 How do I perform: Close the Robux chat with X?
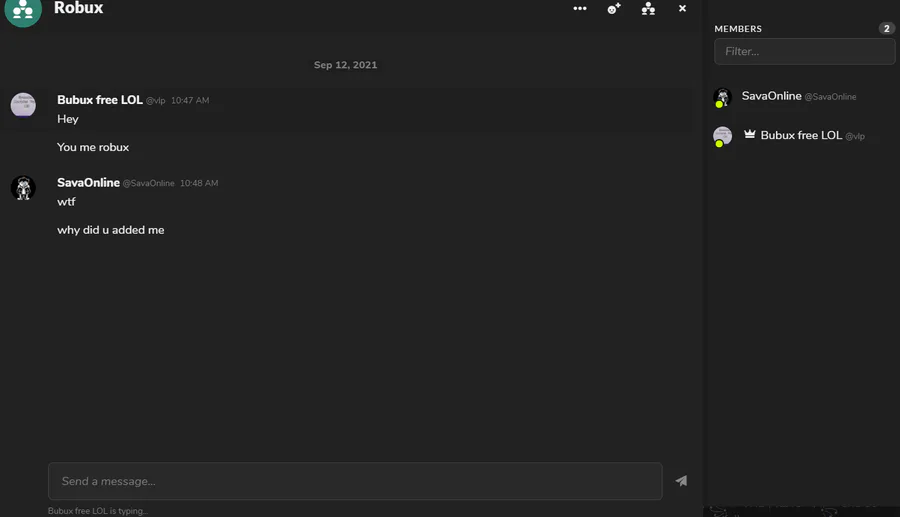click(682, 9)
